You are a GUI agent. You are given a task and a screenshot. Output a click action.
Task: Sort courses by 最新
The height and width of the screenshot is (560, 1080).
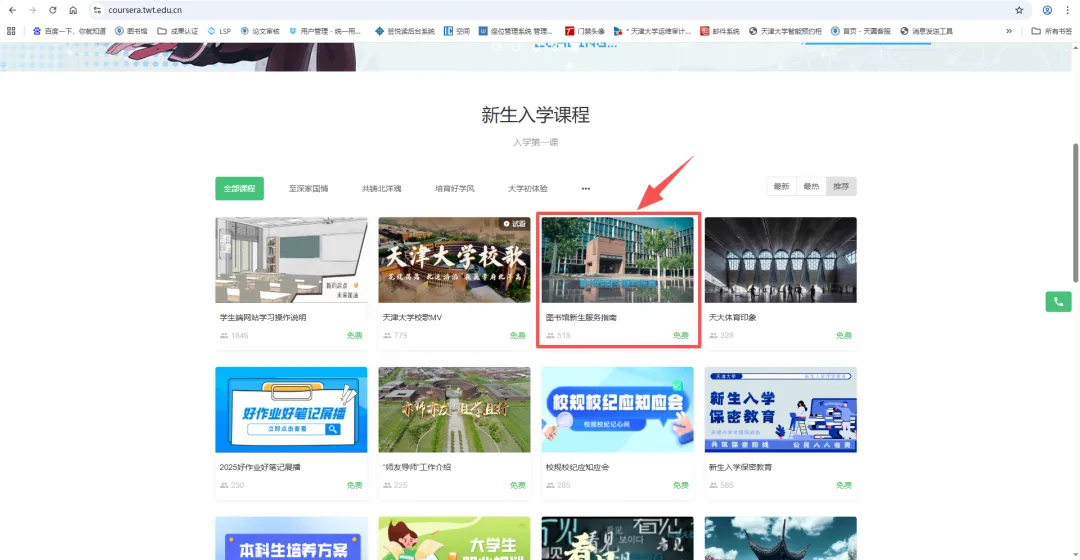click(781, 187)
